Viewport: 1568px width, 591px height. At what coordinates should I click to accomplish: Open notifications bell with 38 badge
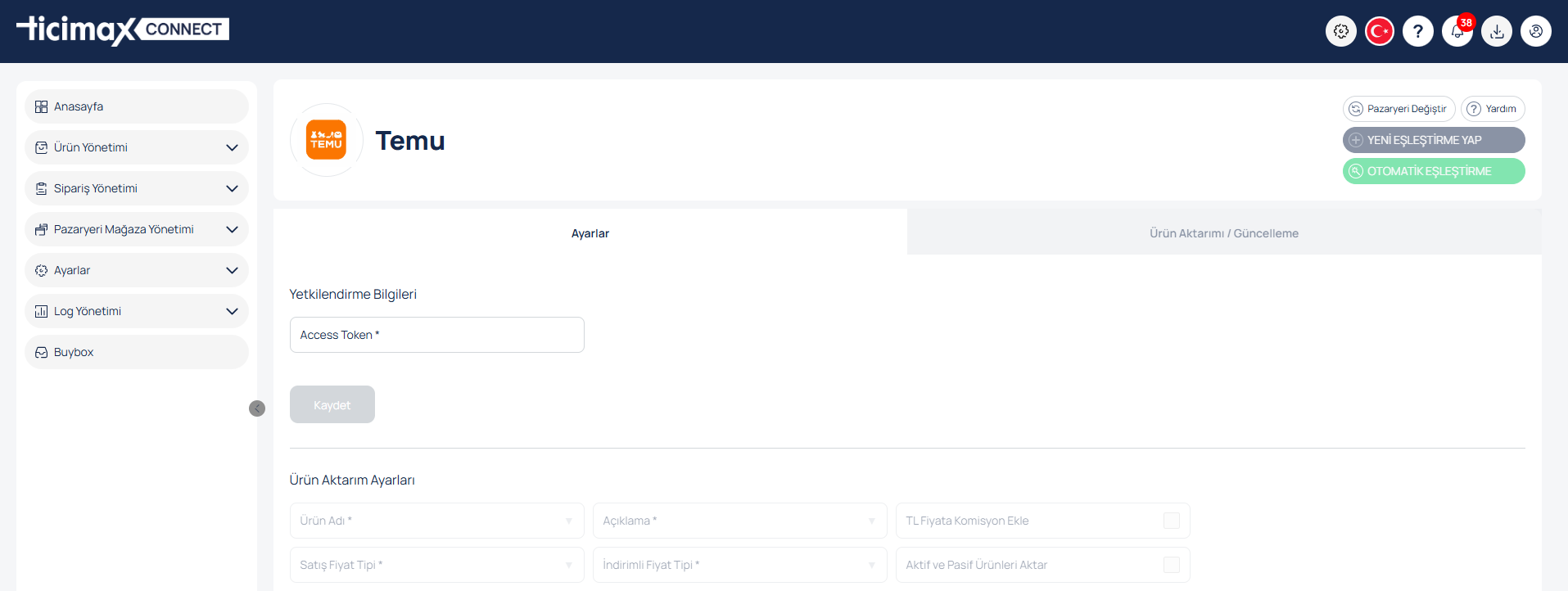click(x=1457, y=32)
